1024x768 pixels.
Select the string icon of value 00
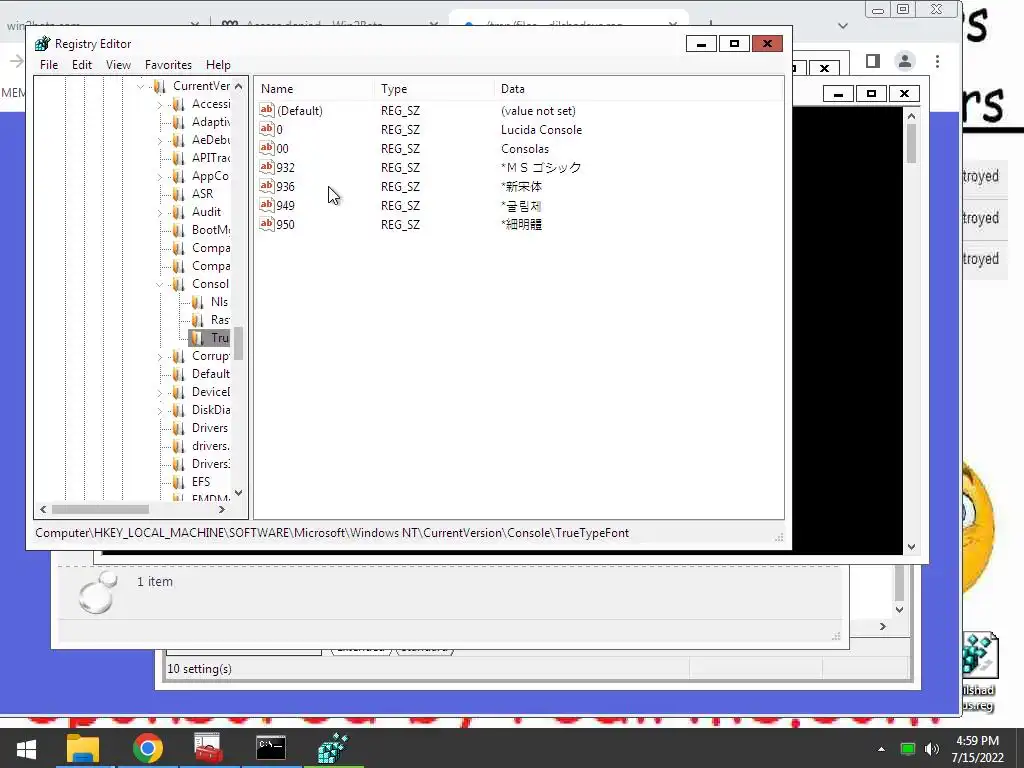266,148
